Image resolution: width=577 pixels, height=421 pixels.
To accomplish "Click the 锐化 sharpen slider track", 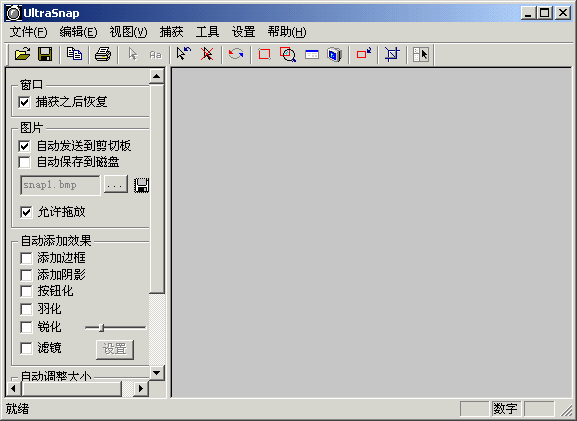I will point(115,327).
